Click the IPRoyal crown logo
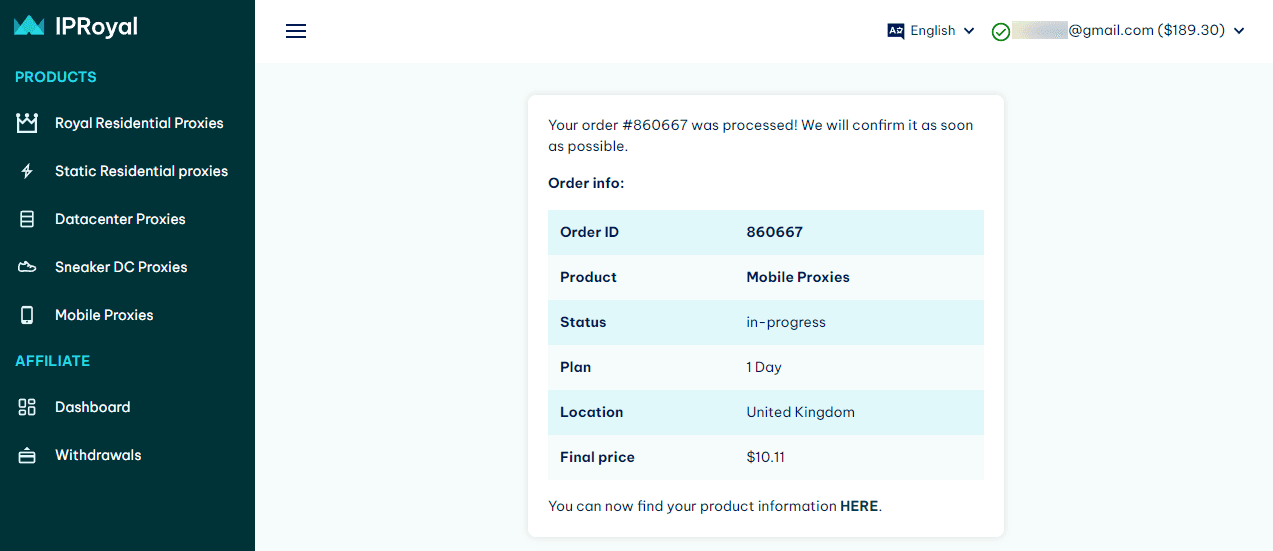Image resolution: width=1273 pixels, height=551 pixels. pyautogui.click(x=29, y=26)
